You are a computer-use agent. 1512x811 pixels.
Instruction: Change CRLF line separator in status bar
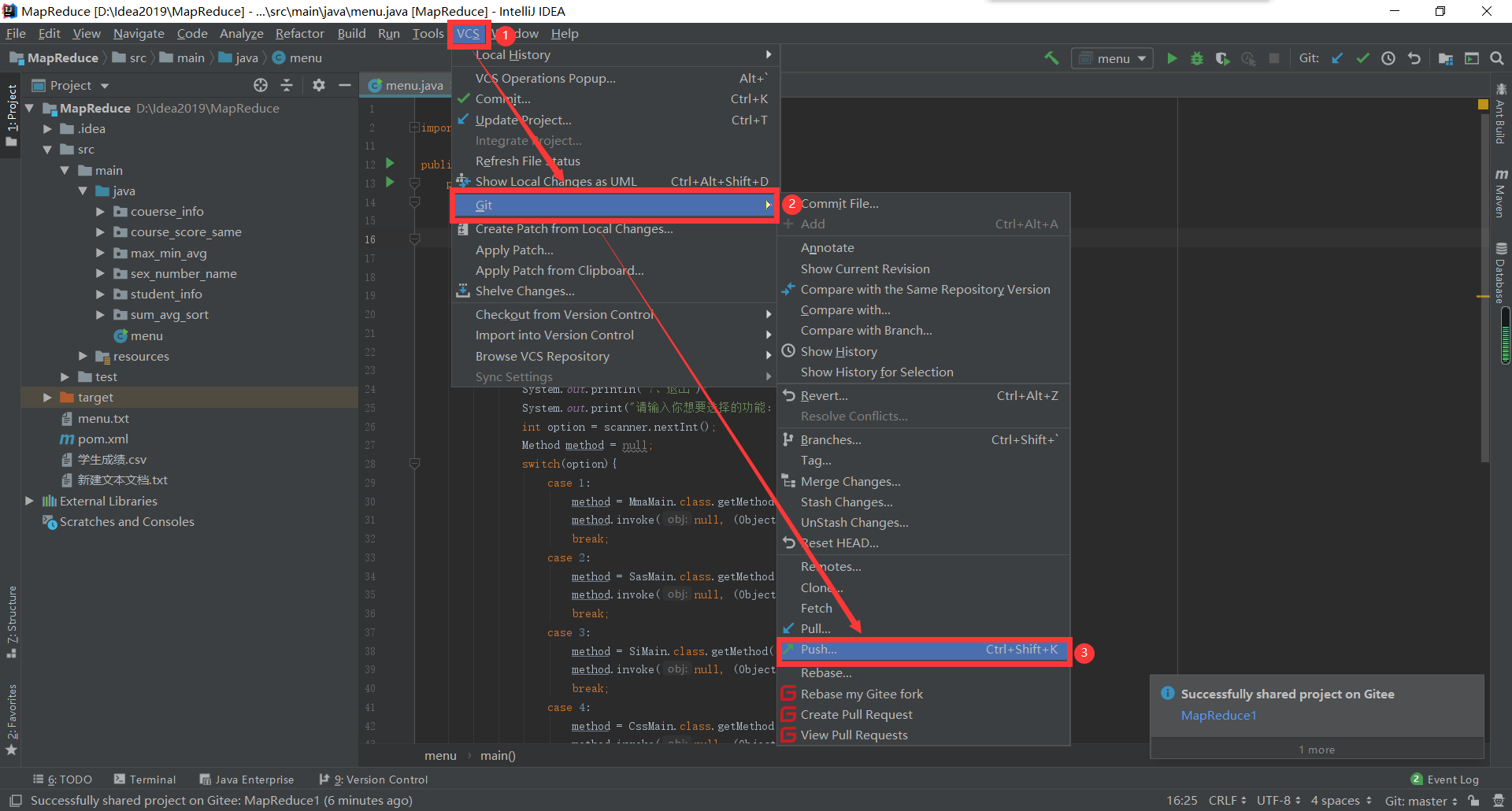[1227, 801]
